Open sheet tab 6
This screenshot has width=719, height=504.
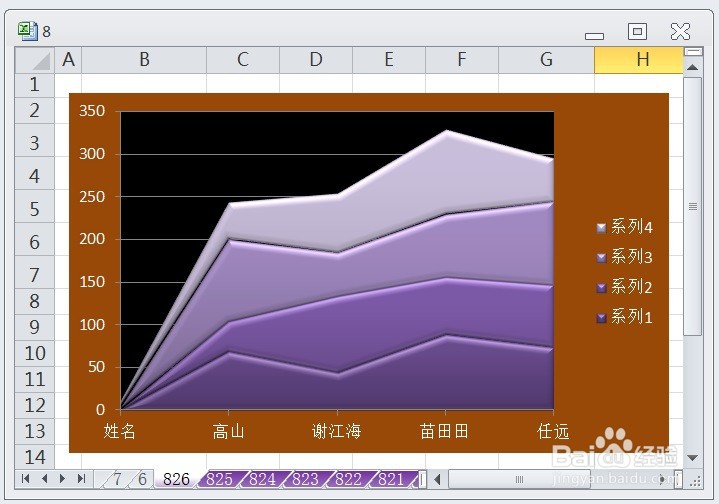143,479
